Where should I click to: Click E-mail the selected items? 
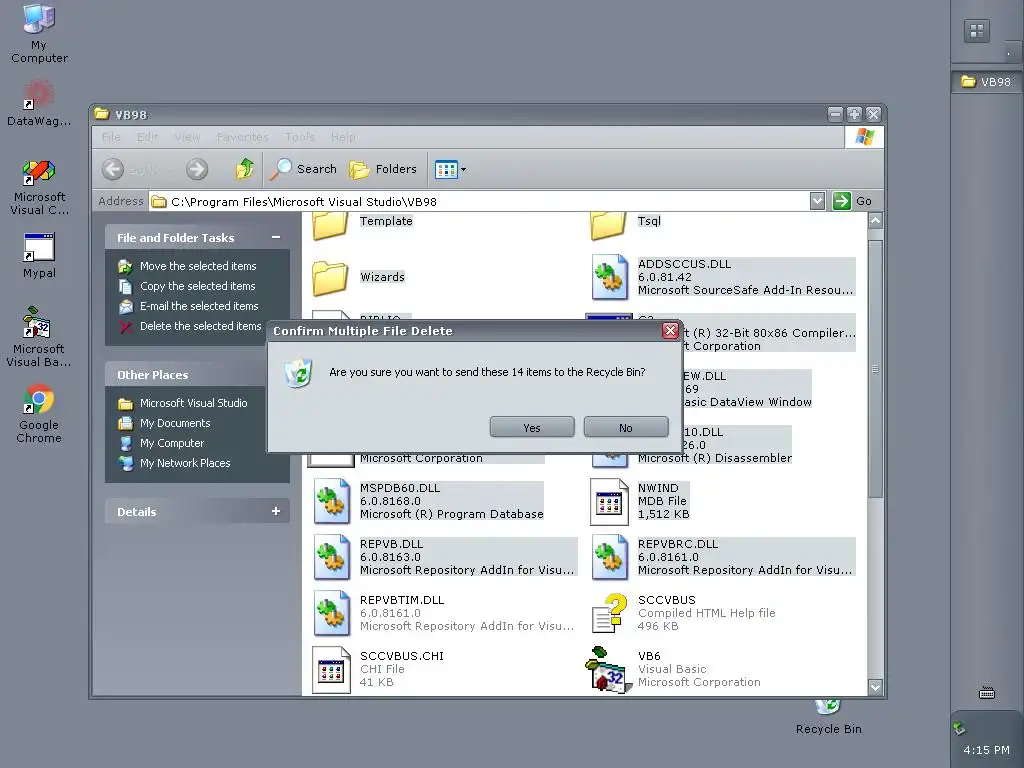(199, 306)
